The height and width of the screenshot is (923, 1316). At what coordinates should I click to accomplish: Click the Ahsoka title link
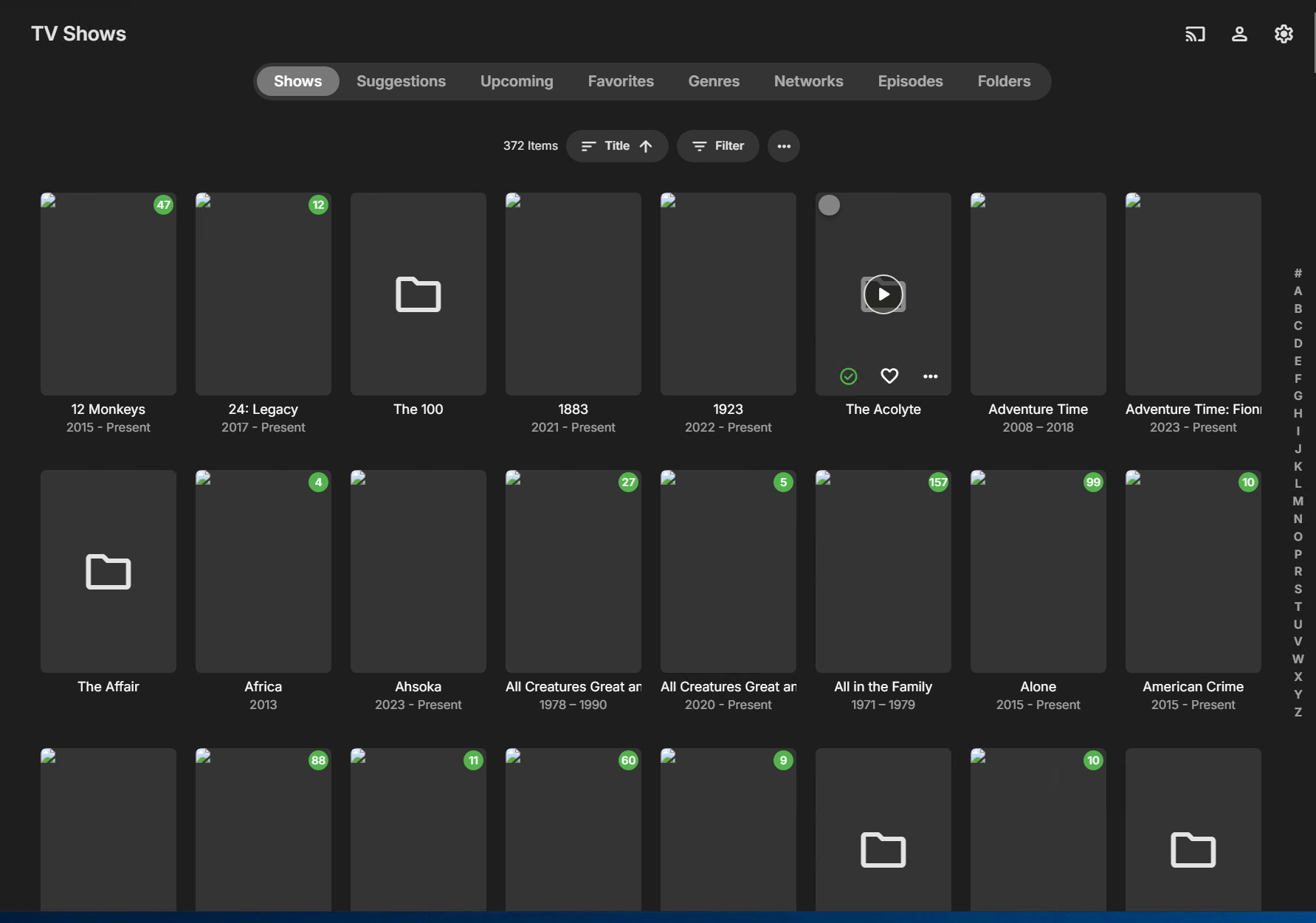[x=418, y=687]
